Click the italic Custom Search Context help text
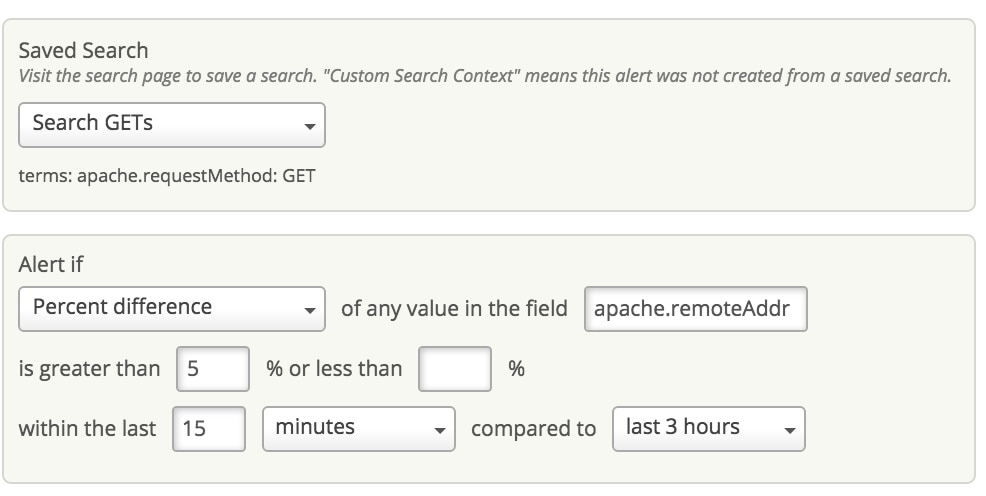 pyautogui.click(x=485, y=76)
